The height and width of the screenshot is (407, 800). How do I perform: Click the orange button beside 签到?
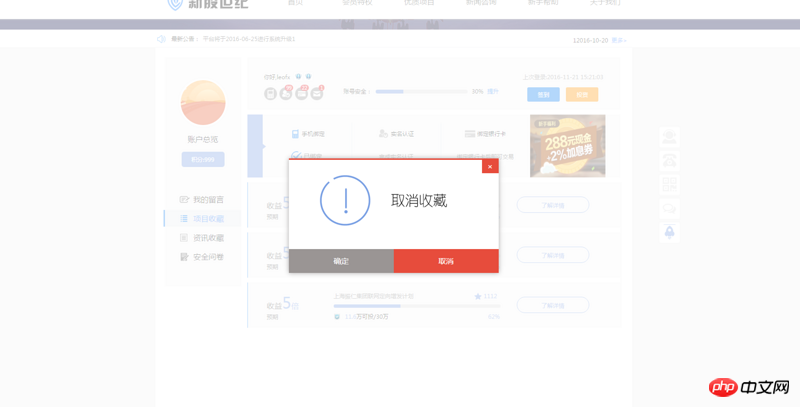(x=581, y=95)
